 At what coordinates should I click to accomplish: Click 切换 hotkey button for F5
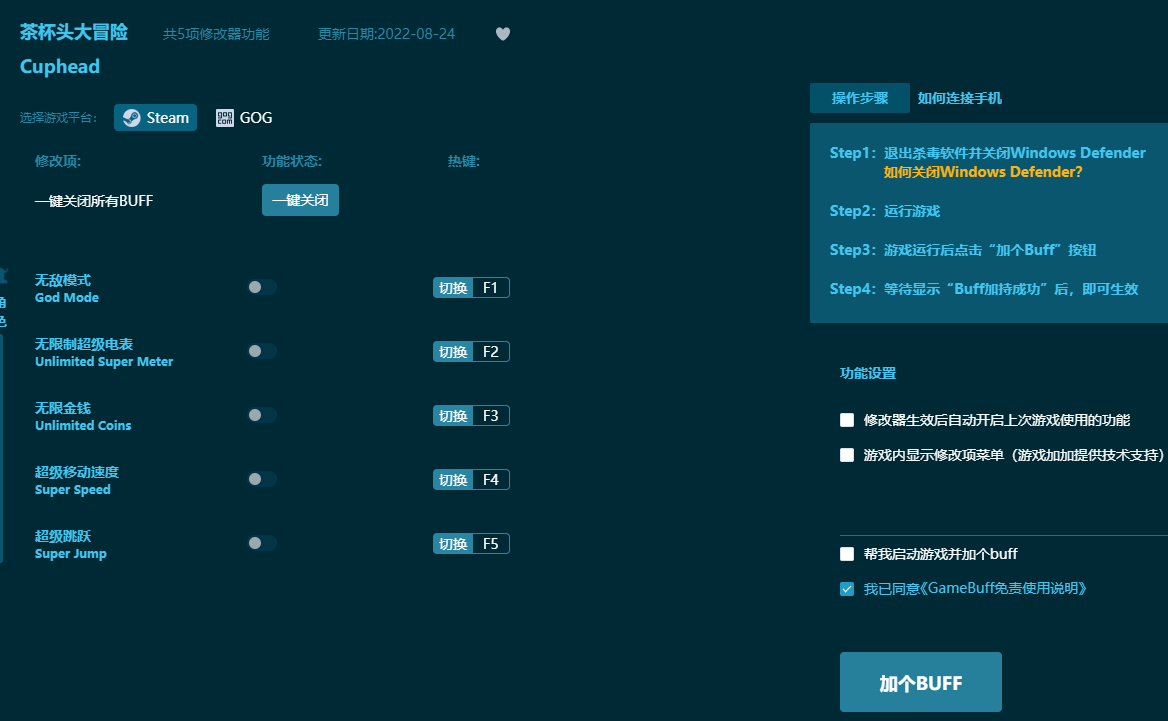click(453, 544)
